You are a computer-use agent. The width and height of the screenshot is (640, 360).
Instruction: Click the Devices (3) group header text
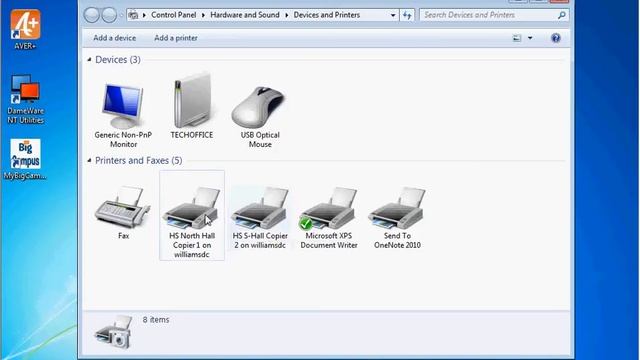tap(118, 60)
